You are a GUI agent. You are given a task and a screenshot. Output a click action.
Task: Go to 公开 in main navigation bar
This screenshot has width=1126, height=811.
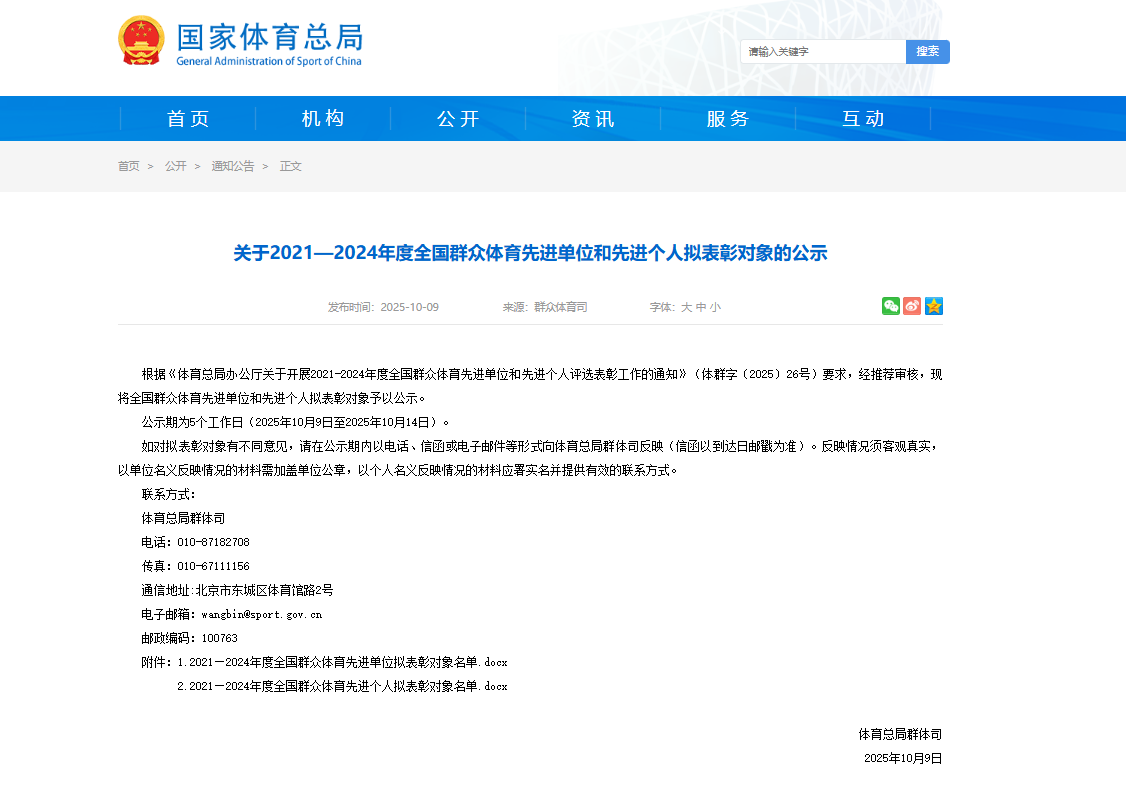click(458, 119)
